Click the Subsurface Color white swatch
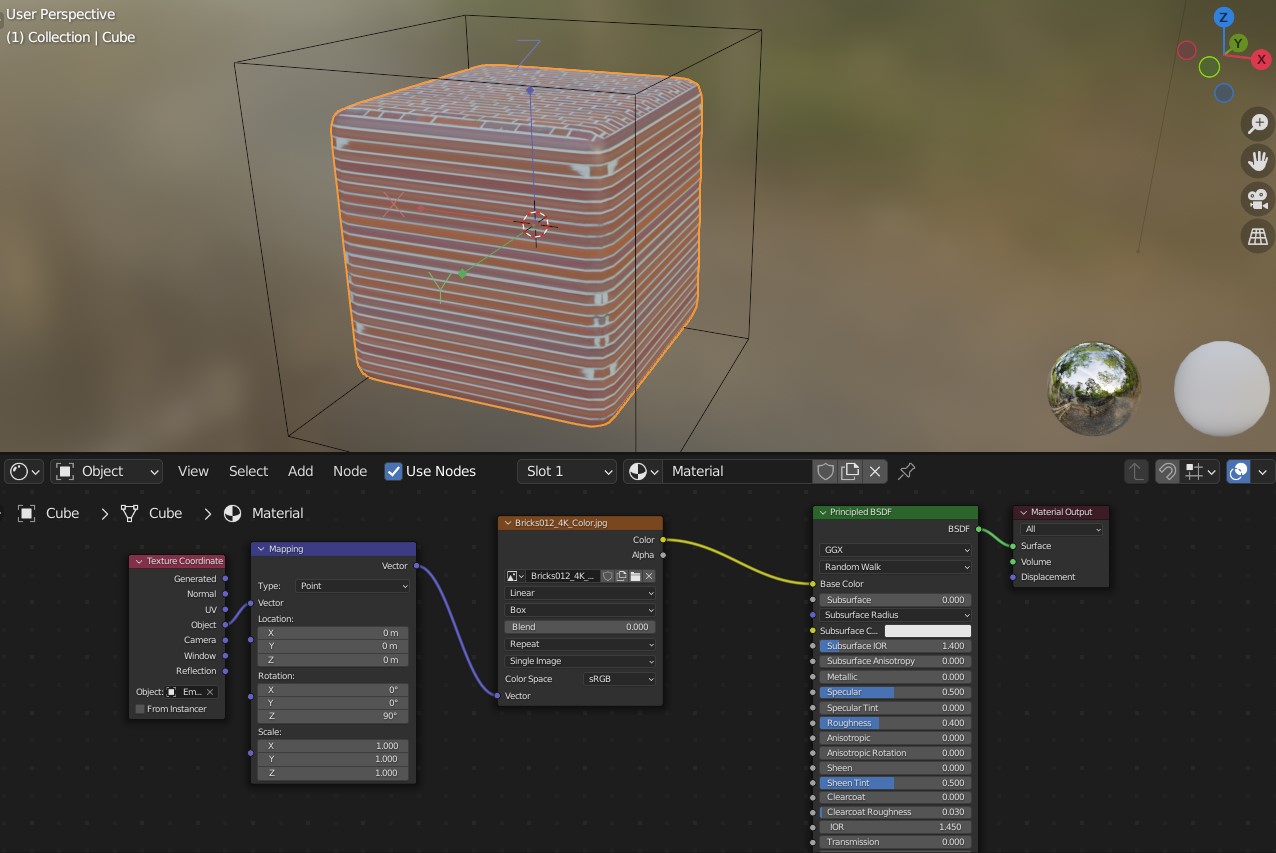The height and width of the screenshot is (853, 1276). point(928,631)
